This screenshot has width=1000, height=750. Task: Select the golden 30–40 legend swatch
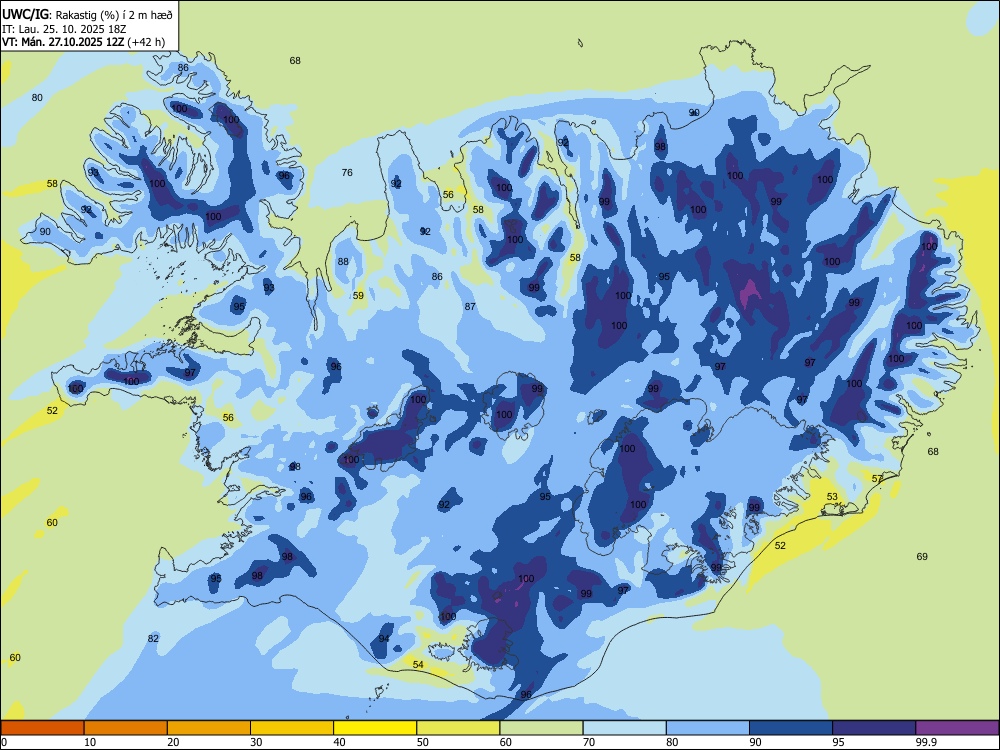(x=292, y=728)
